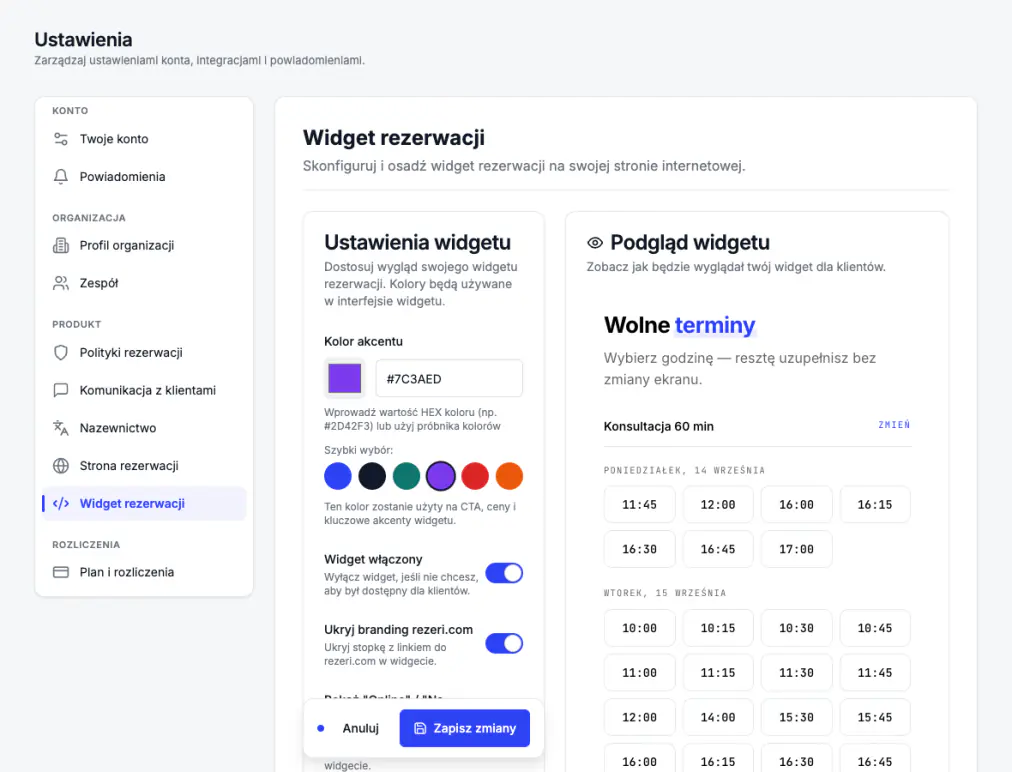1012x772 pixels.
Task: Click the PONIEDZIAŁEK, 14 WRZEŚNIA heading
Action: (x=684, y=471)
